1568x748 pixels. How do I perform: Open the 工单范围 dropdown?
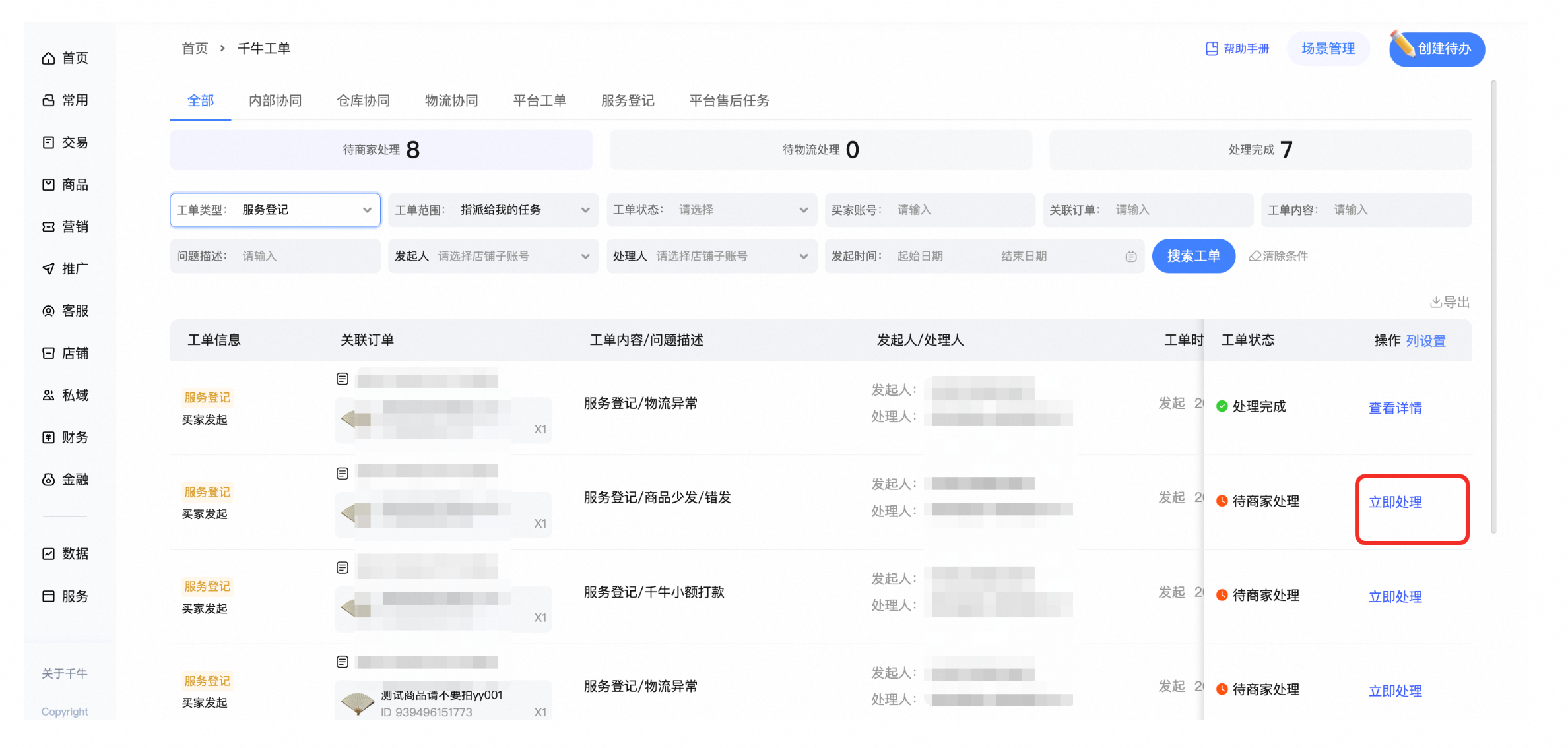click(493, 210)
